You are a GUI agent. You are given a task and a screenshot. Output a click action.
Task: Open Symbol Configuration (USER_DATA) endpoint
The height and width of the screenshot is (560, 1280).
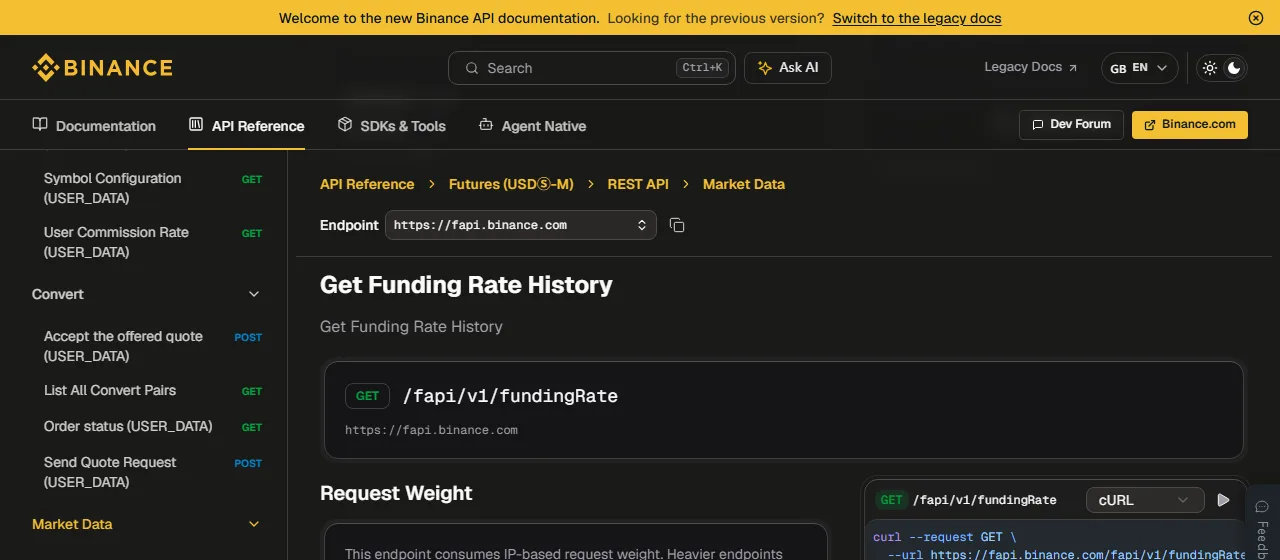(x=153, y=188)
